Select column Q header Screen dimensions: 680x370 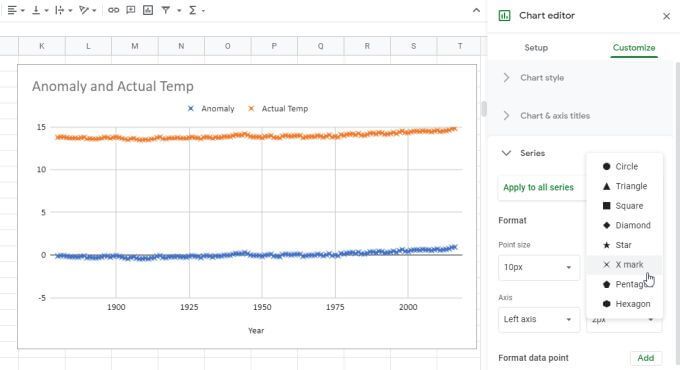click(x=320, y=46)
